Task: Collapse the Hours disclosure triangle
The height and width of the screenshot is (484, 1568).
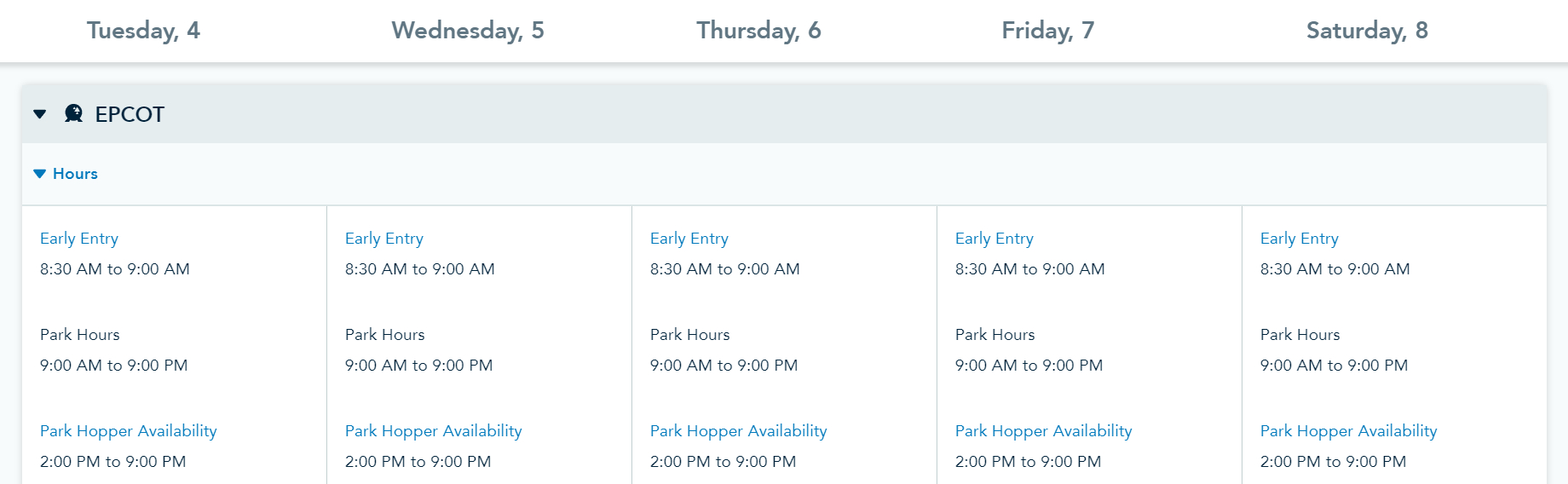Action: point(39,174)
